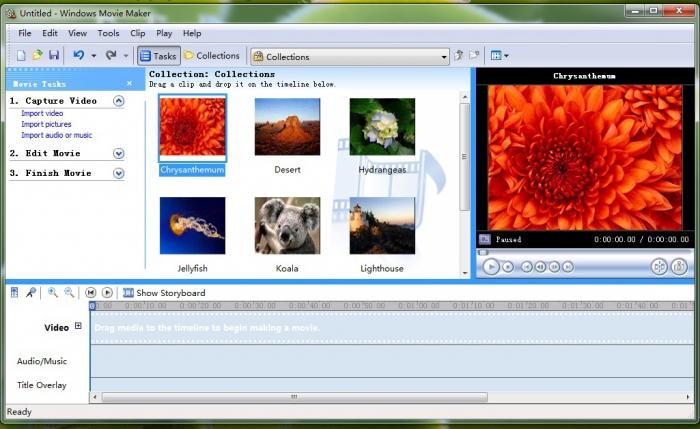Open the Play menu

164,33
